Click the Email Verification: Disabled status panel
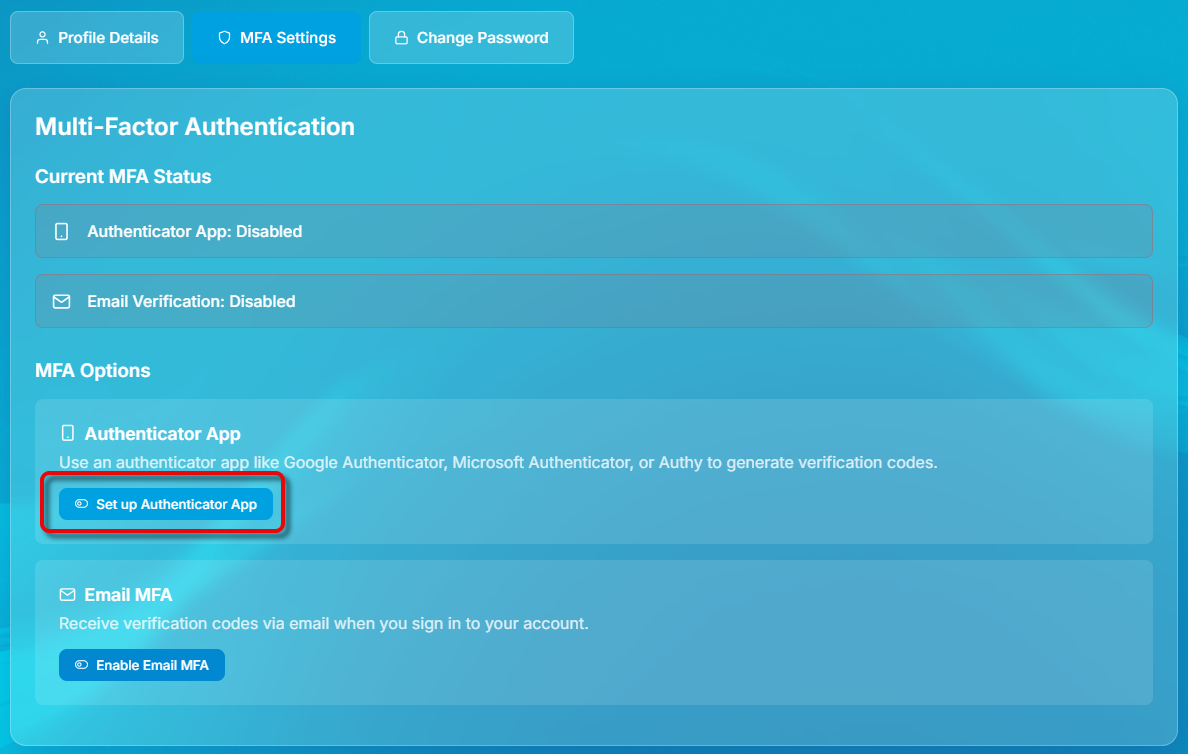Screen dimensions: 1188x754 [x=594, y=300]
